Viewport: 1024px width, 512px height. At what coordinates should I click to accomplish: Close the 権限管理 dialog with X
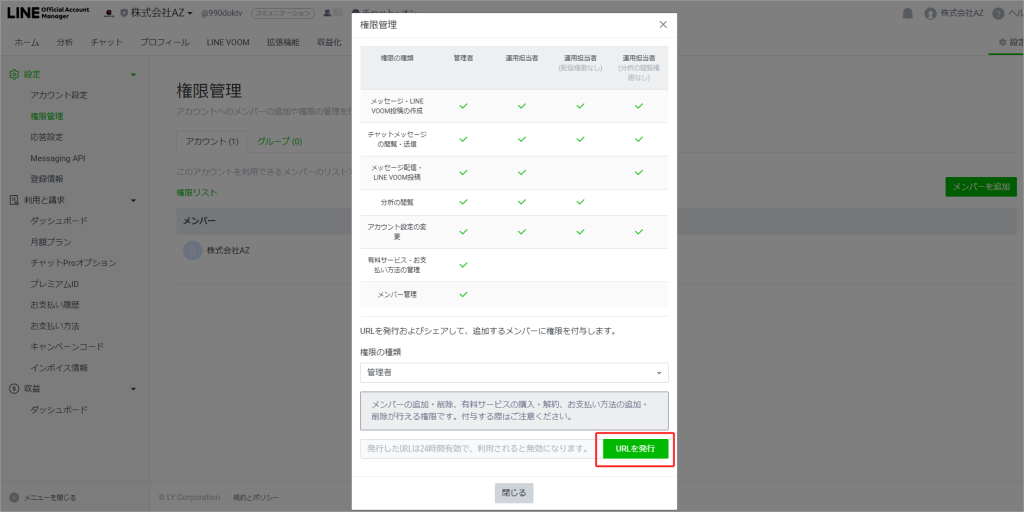663,24
